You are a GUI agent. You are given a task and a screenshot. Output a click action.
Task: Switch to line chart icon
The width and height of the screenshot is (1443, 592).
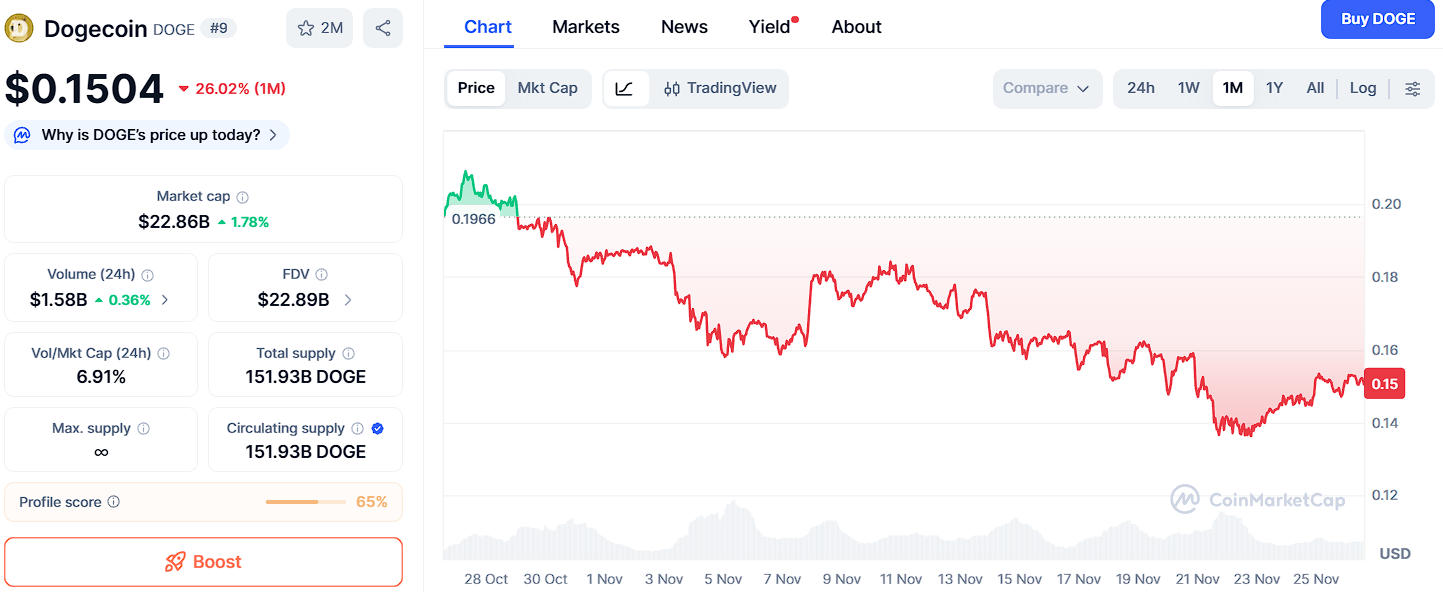pyautogui.click(x=624, y=88)
